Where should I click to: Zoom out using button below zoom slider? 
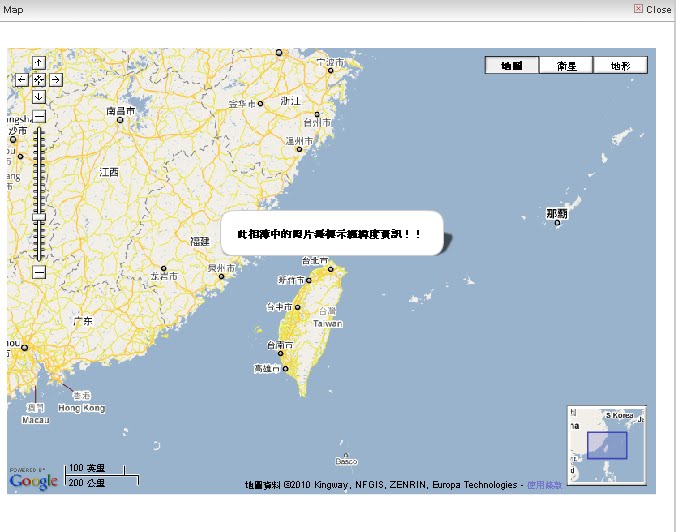tap(39, 272)
